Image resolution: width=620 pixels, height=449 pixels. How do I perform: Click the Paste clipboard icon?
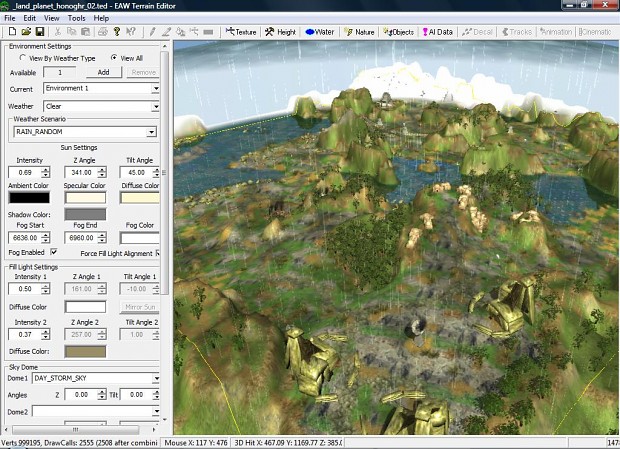[x=85, y=32]
